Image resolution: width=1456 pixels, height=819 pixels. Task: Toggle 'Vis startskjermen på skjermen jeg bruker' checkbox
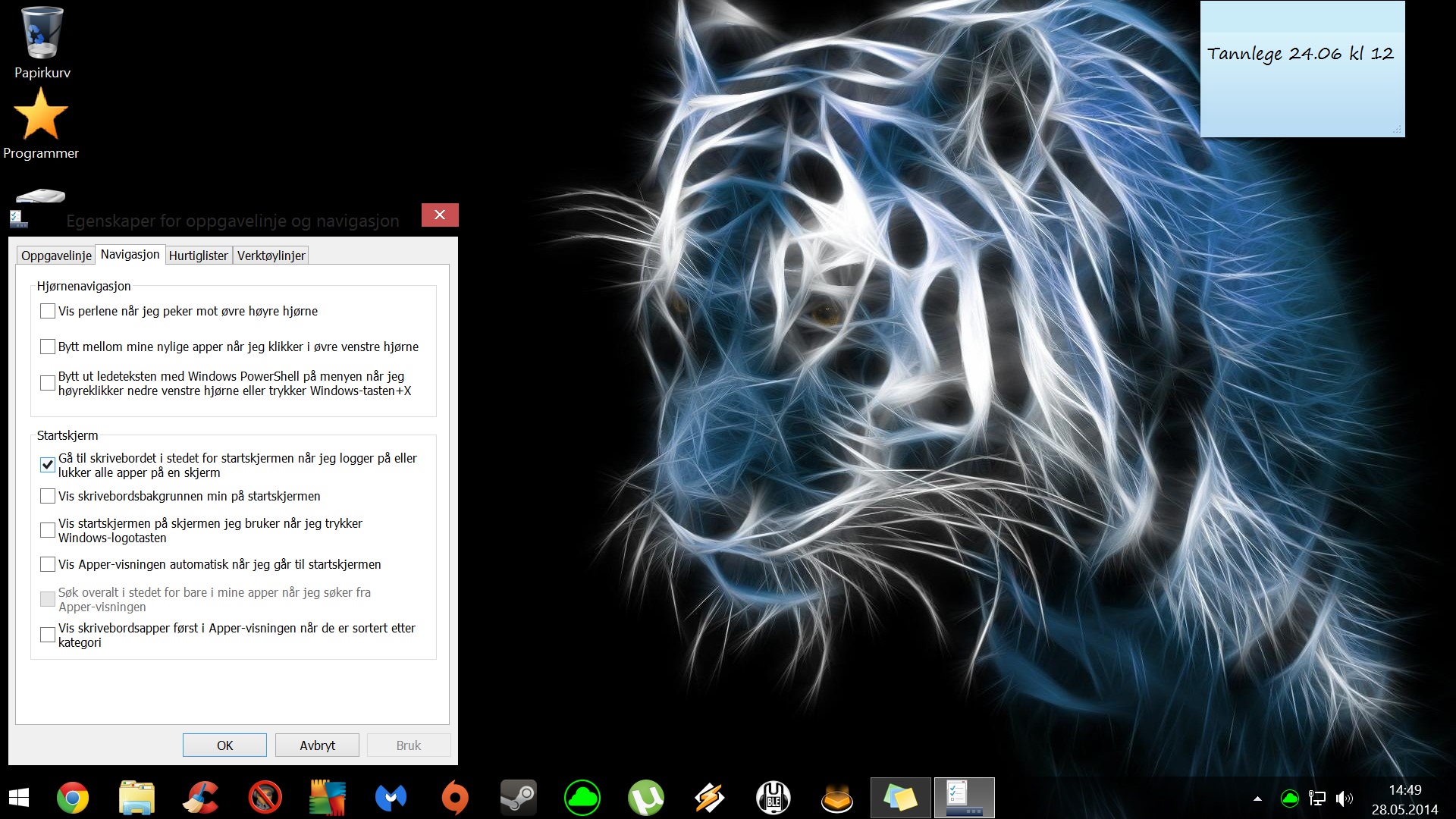tap(48, 530)
